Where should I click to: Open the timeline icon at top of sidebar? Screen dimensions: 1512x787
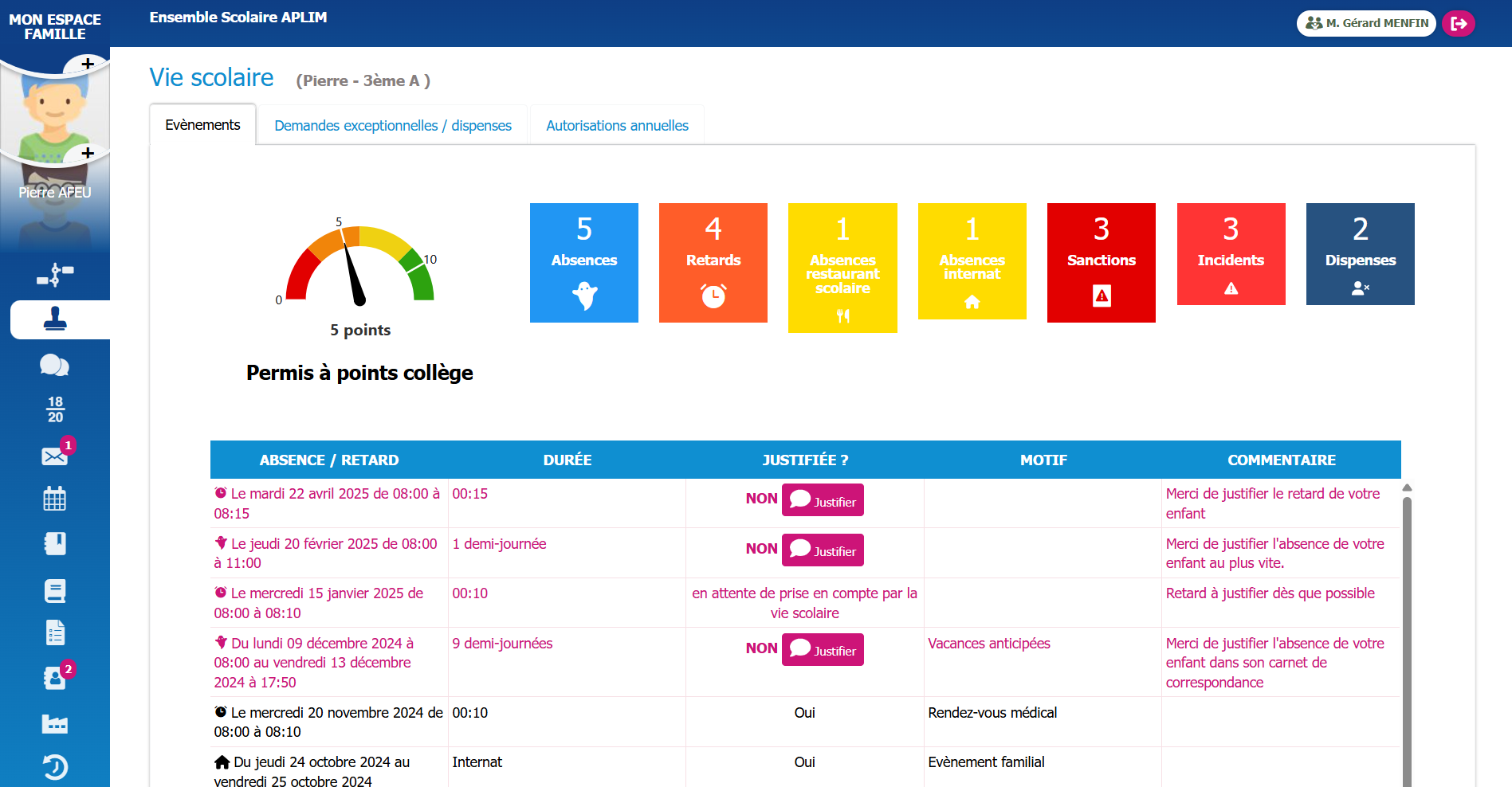coord(55,275)
